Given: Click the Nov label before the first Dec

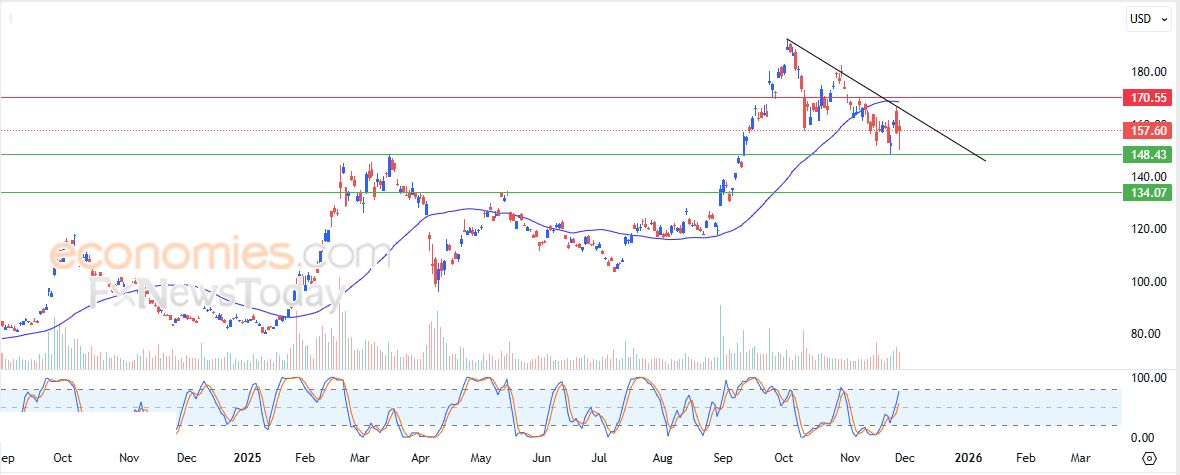Looking at the screenshot, I should coord(129,458).
